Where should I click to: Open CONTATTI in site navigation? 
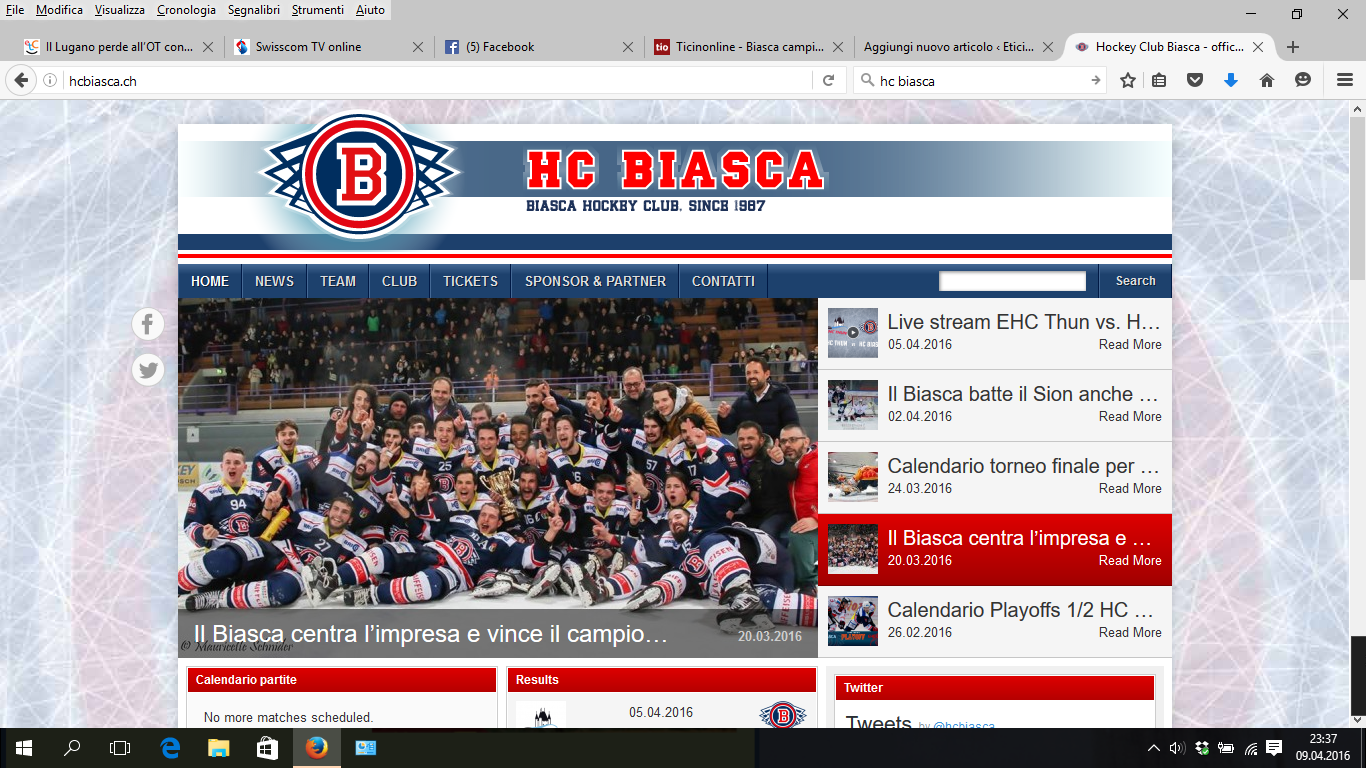coord(723,281)
